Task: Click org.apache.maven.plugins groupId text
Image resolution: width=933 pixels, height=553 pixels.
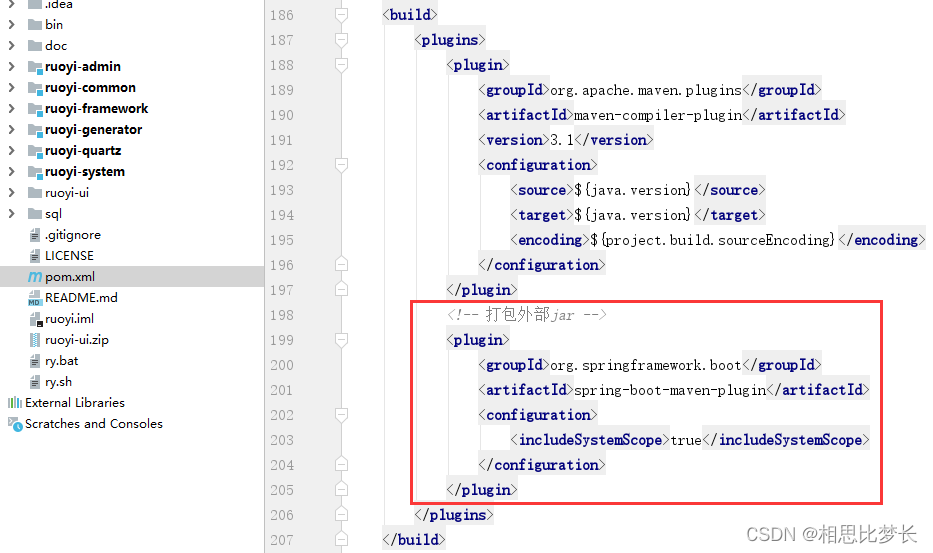Action: 646,90
